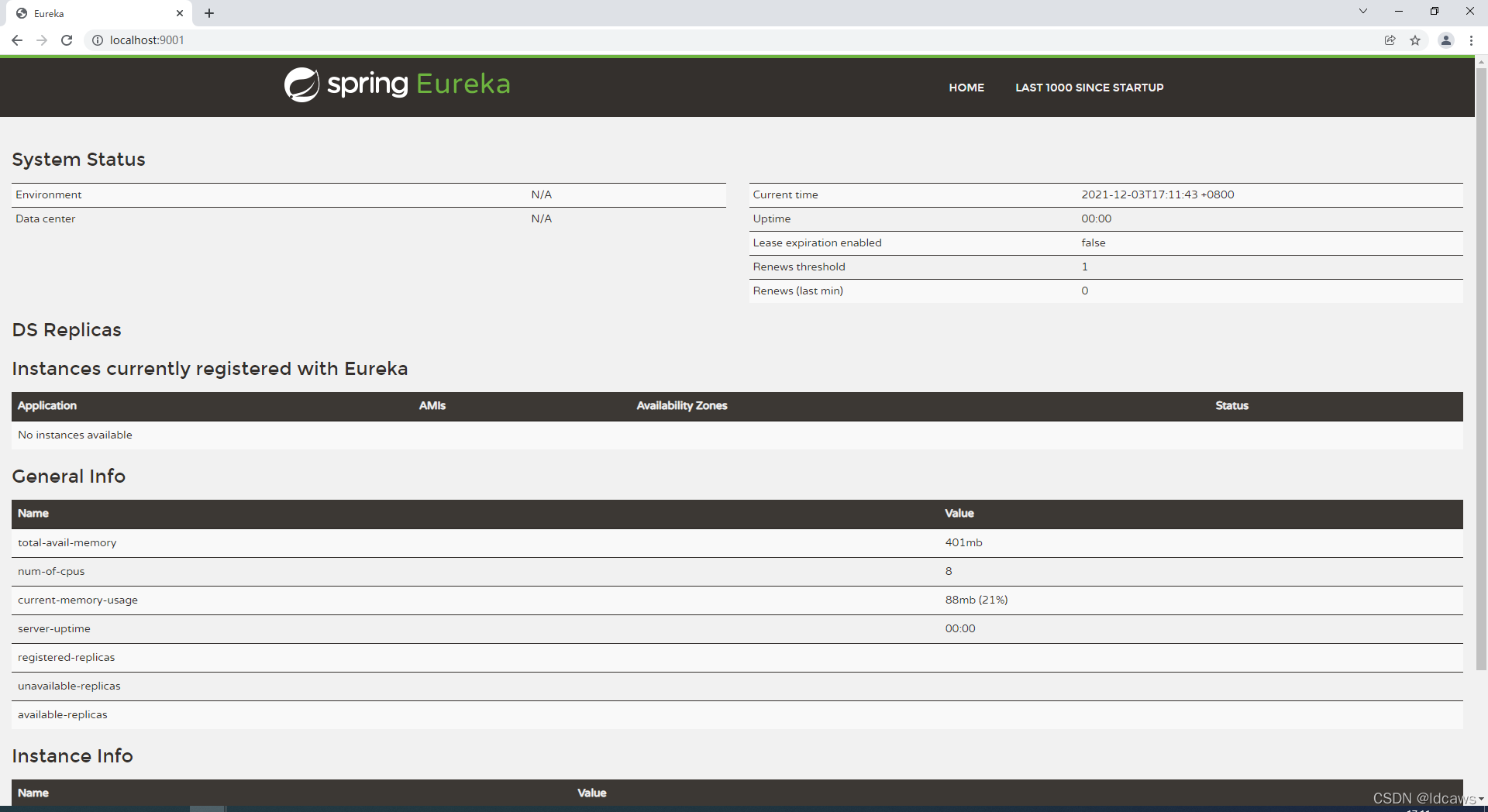The width and height of the screenshot is (1488, 812).
Task: Click the AMIs column header
Action: tap(432, 406)
